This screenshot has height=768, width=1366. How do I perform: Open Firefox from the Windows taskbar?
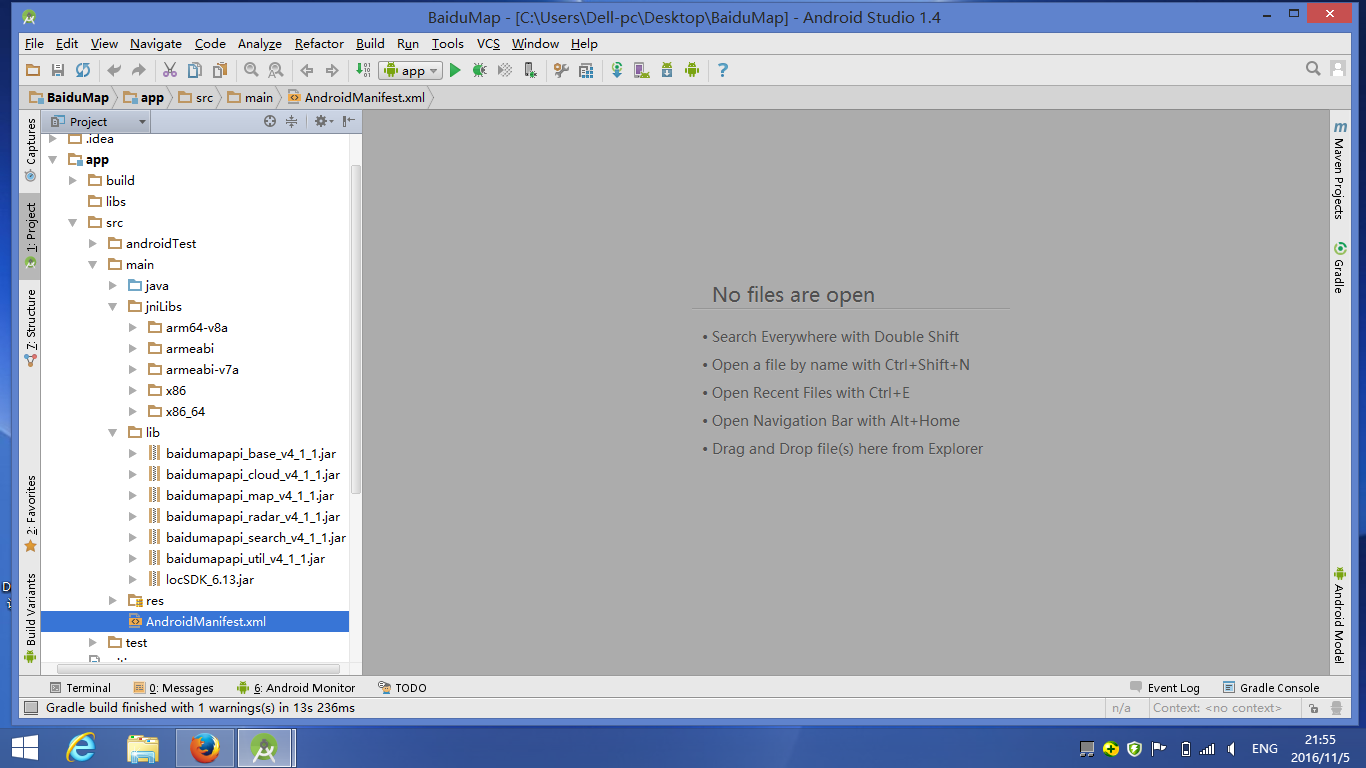[x=205, y=748]
